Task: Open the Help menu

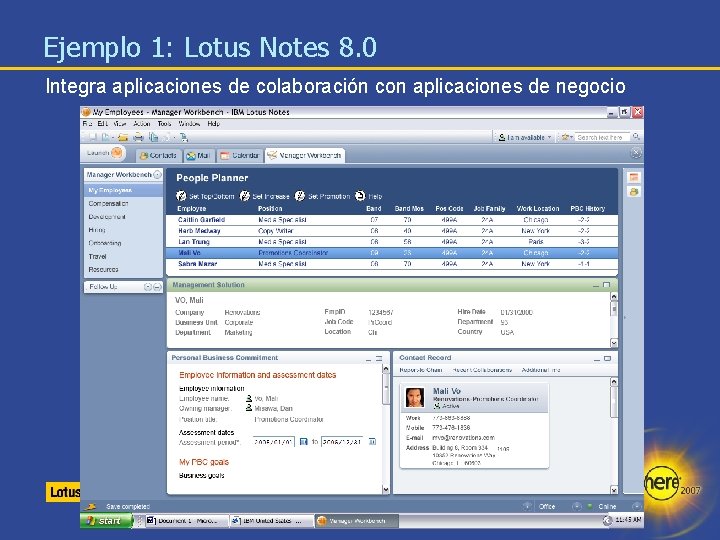Action: (x=214, y=124)
